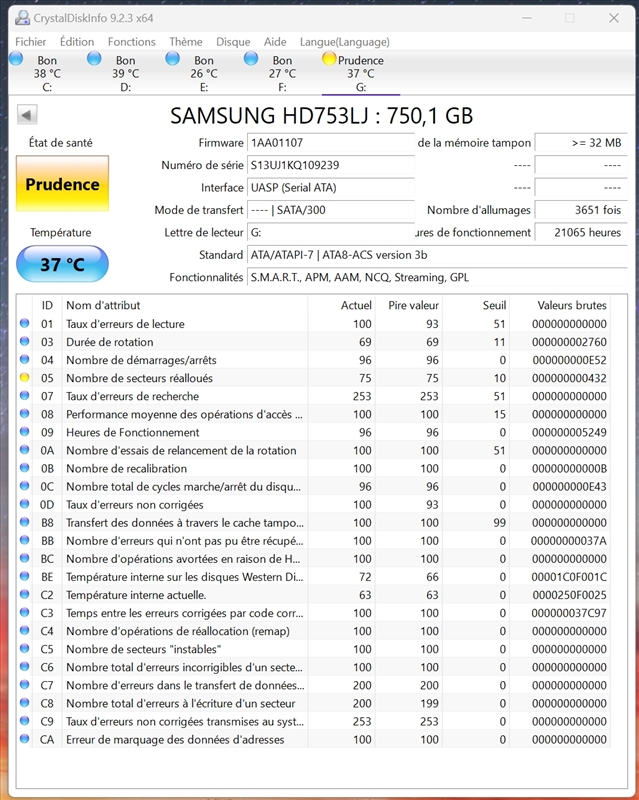Click the SAMSUNG HD753LJ disk title
639x800 pixels.
pyautogui.click(x=322, y=116)
